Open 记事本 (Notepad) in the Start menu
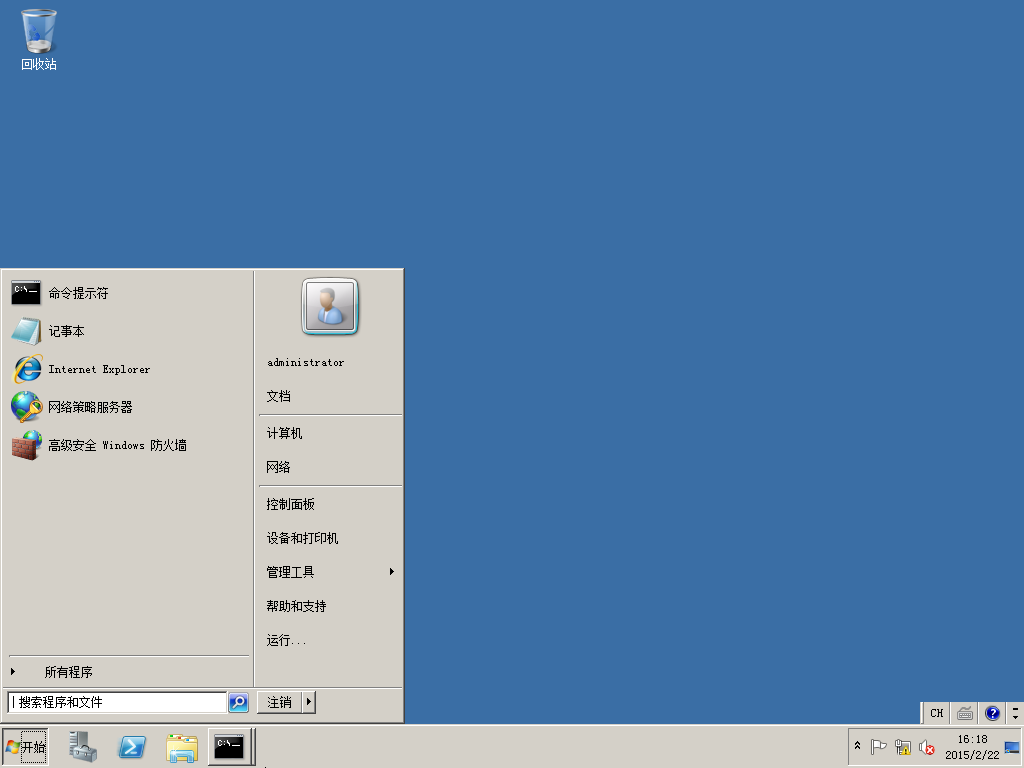1024x768 pixels. (x=127, y=331)
